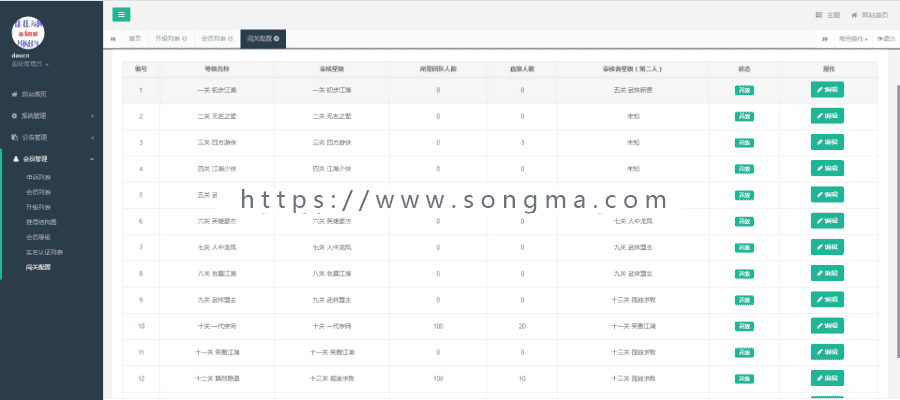Edit row 4 with its green edit button

pyautogui.click(x=827, y=169)
